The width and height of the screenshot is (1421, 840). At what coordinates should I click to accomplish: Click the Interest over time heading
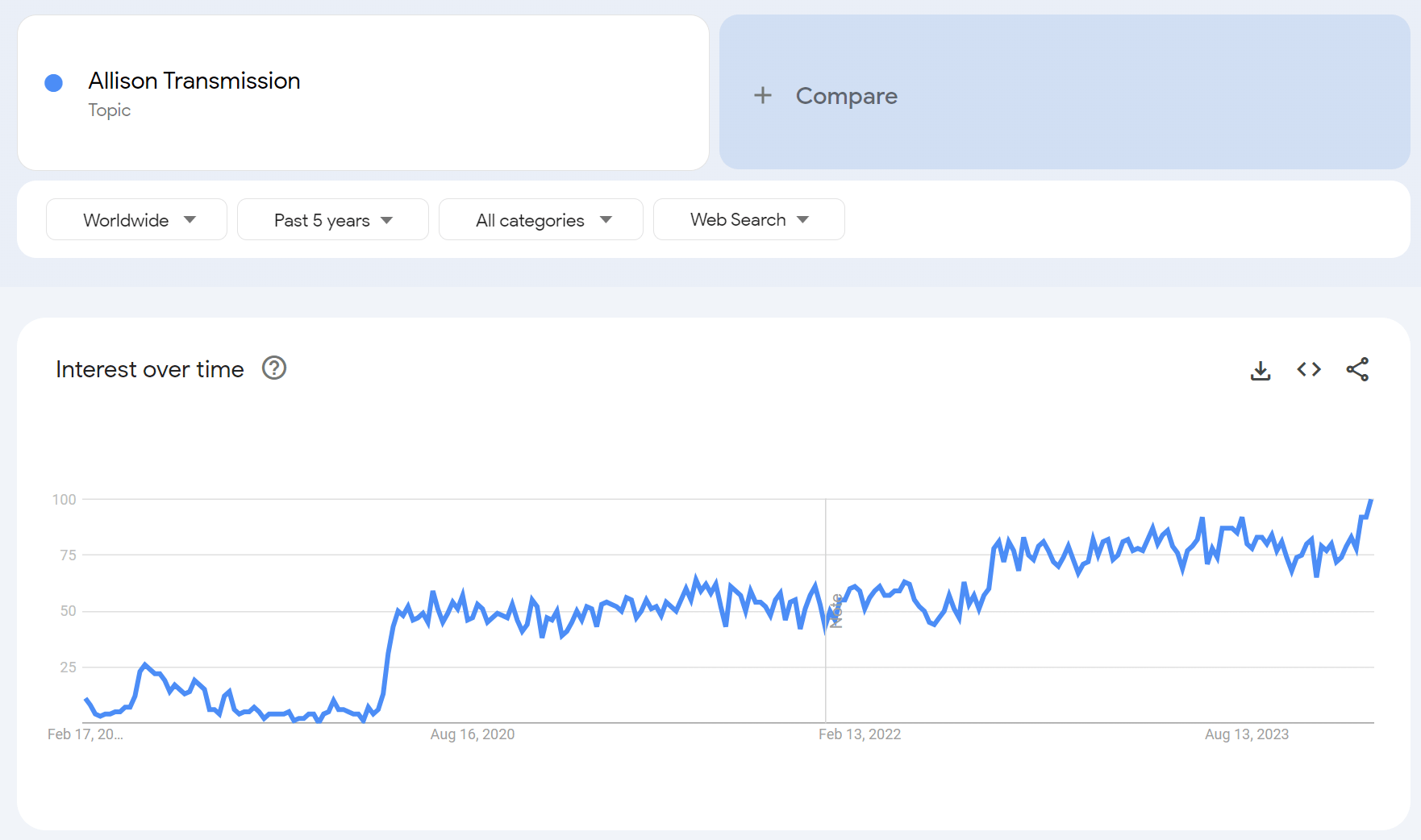(x=150, y=369)
